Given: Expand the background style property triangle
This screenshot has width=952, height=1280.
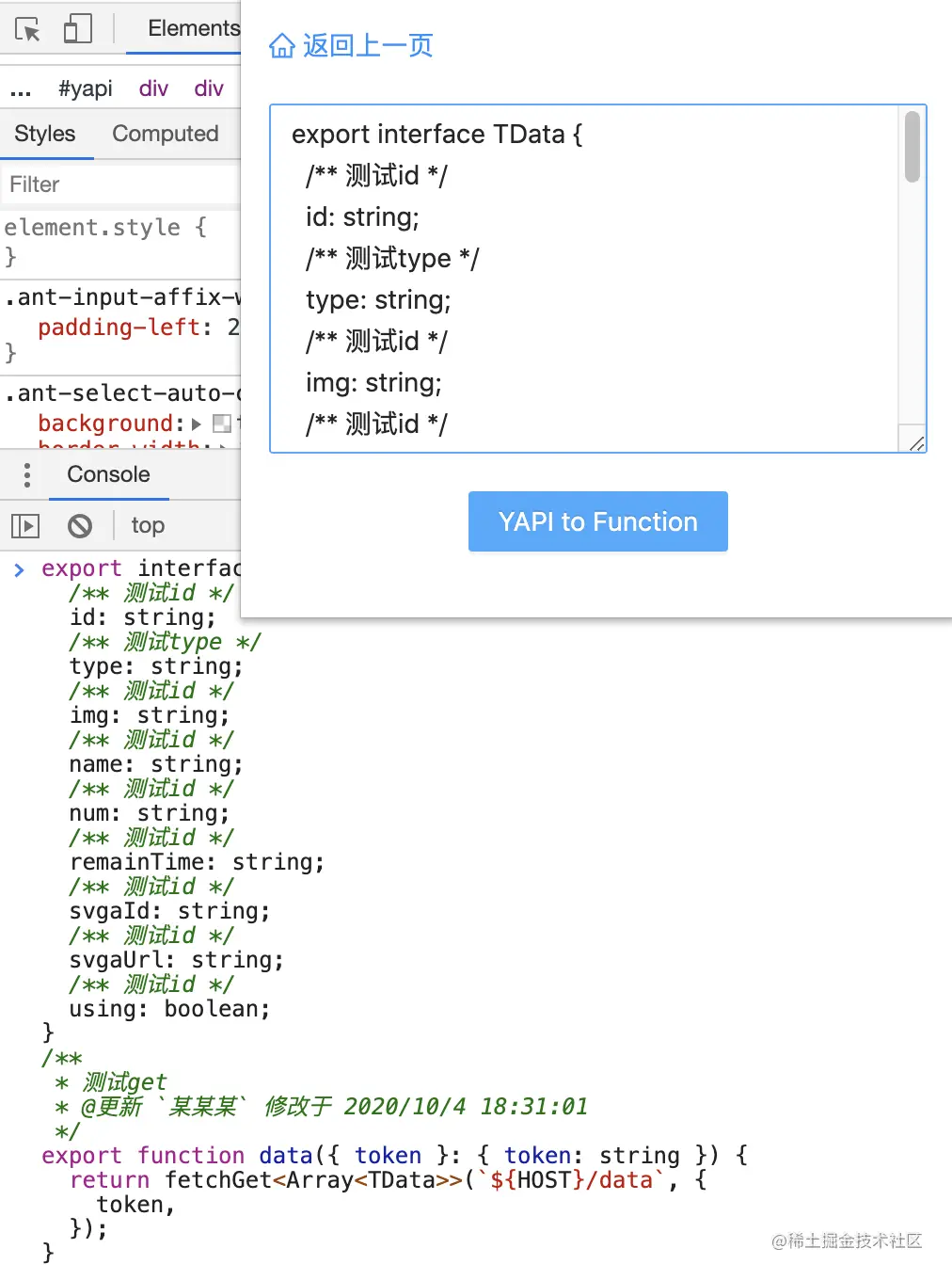Looking at the screenshot, I should [x=196, y=424].
